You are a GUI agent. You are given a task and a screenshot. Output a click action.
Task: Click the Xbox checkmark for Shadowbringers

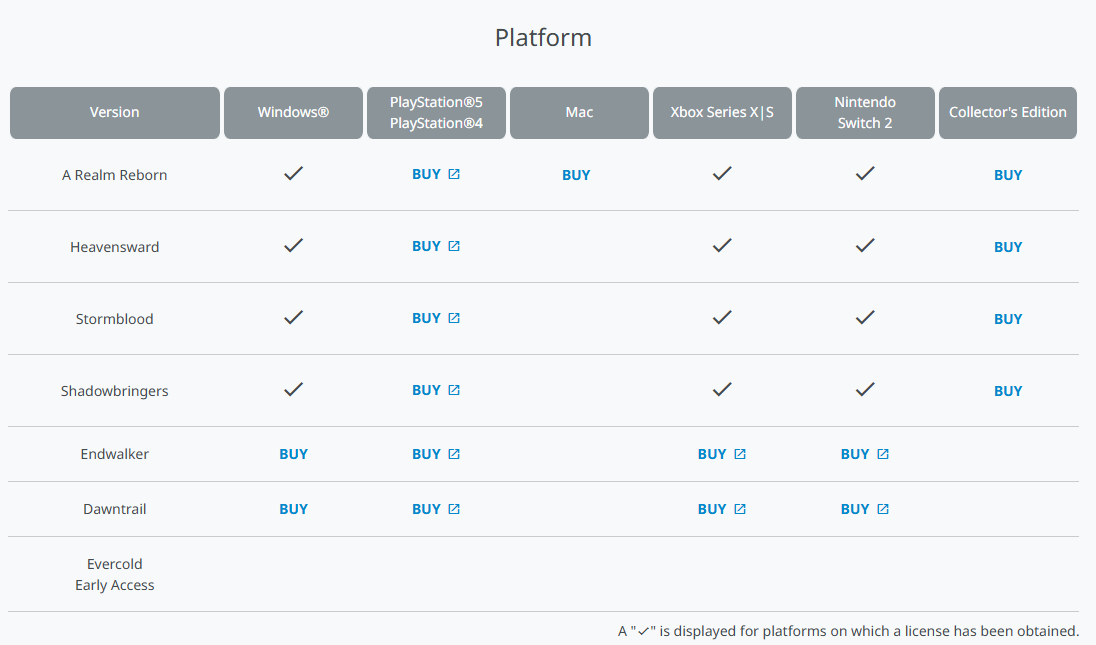tap(722, 389)
